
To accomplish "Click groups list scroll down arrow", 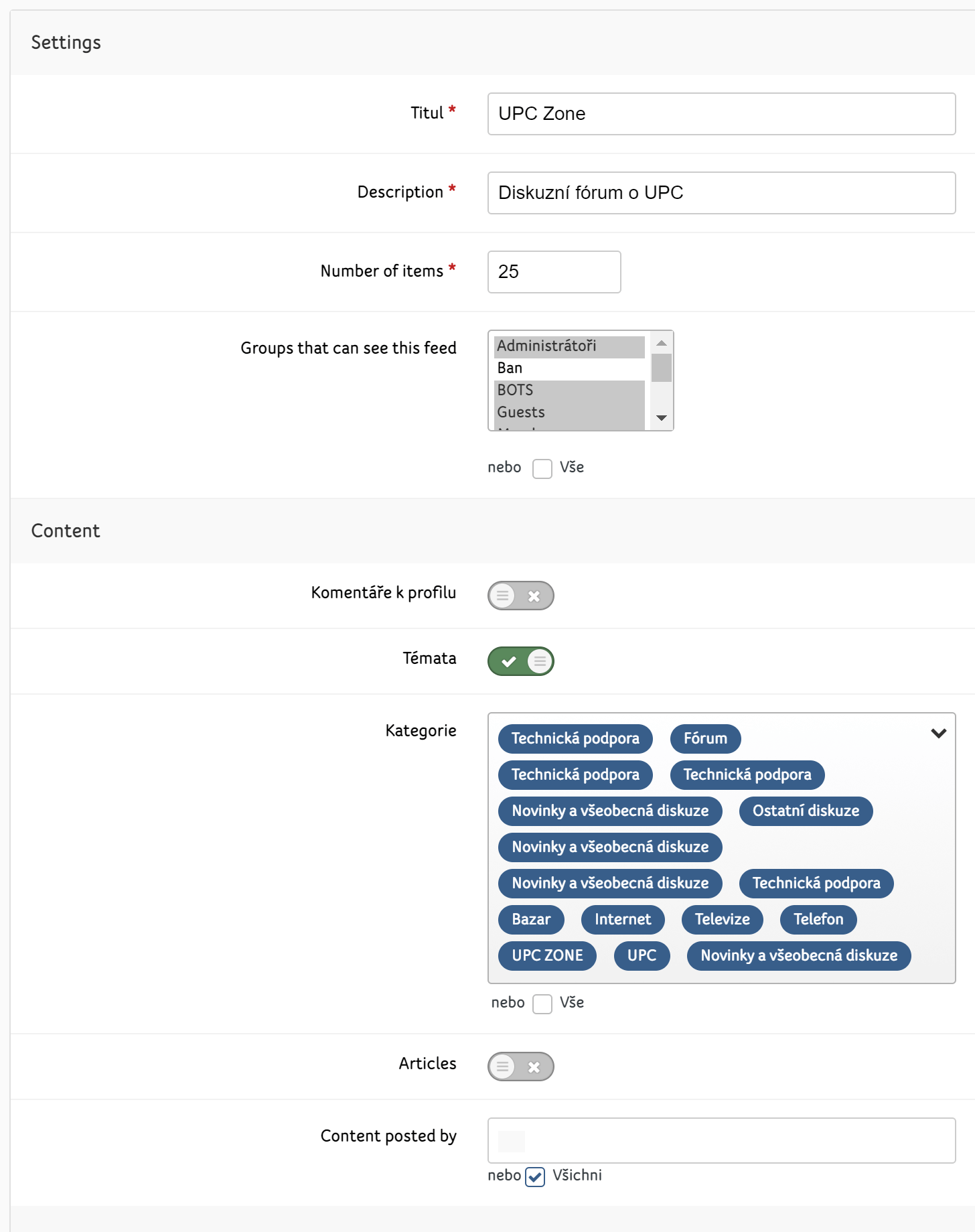I will coord(662,418).
